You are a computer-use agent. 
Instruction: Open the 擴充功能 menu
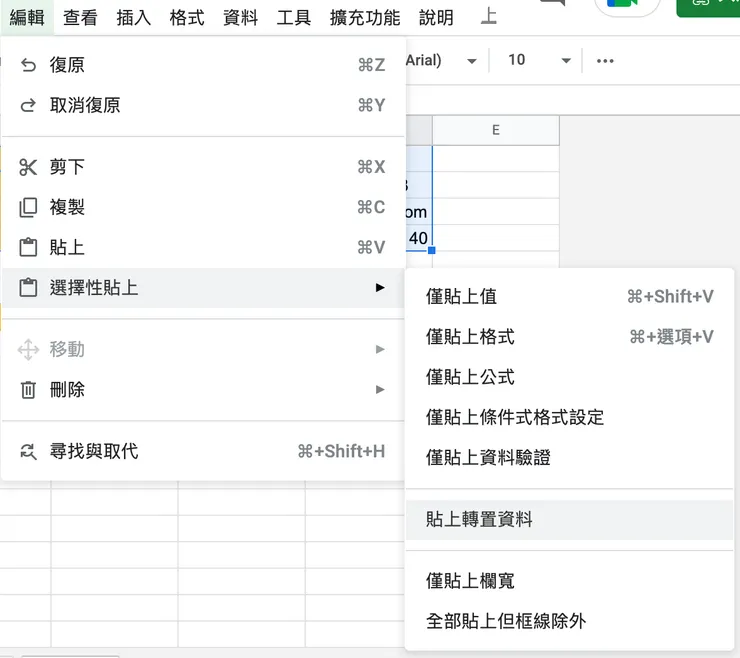tap(365, 17)
